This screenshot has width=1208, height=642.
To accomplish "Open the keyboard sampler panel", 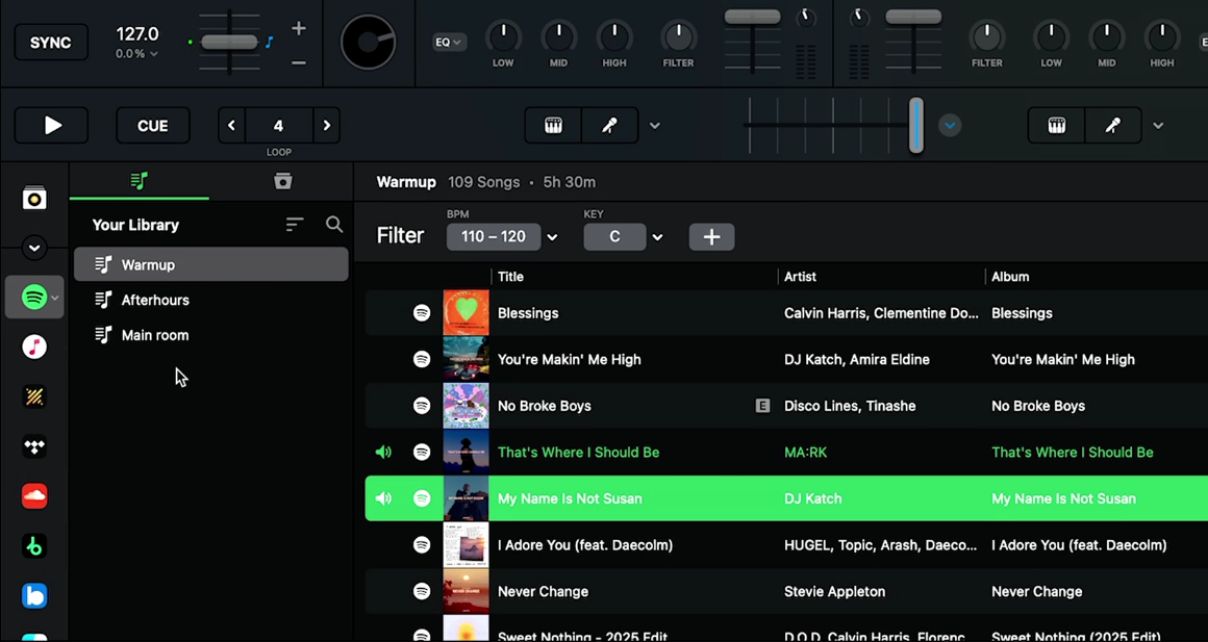I will (552, 125).
